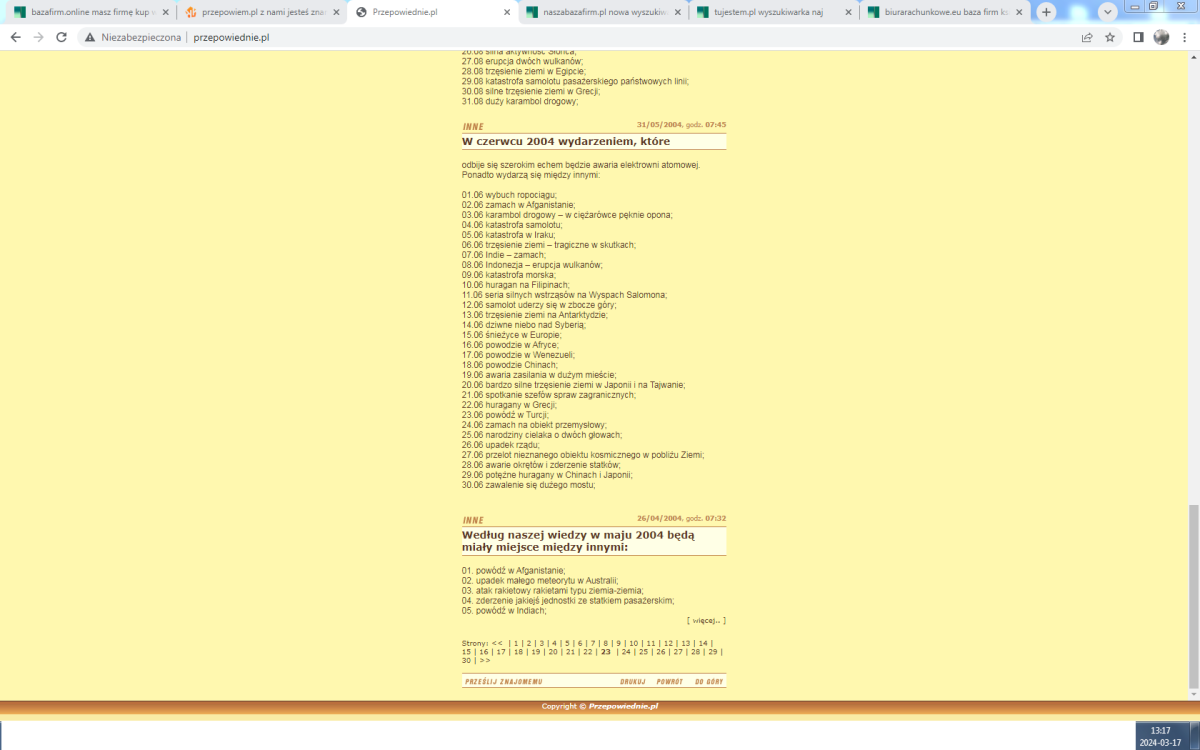Close the Przepowiednie.pl tab

[x=502, y=12]
